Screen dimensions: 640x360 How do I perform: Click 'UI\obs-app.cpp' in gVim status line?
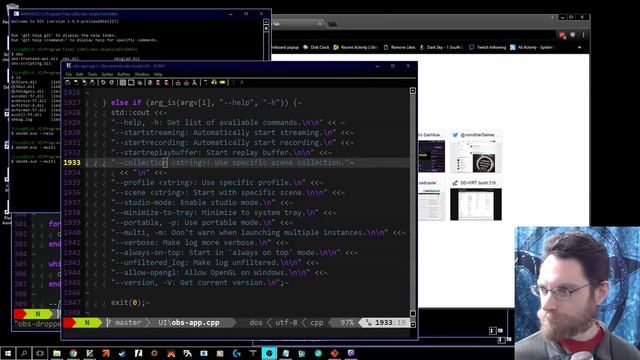point(189,322)
